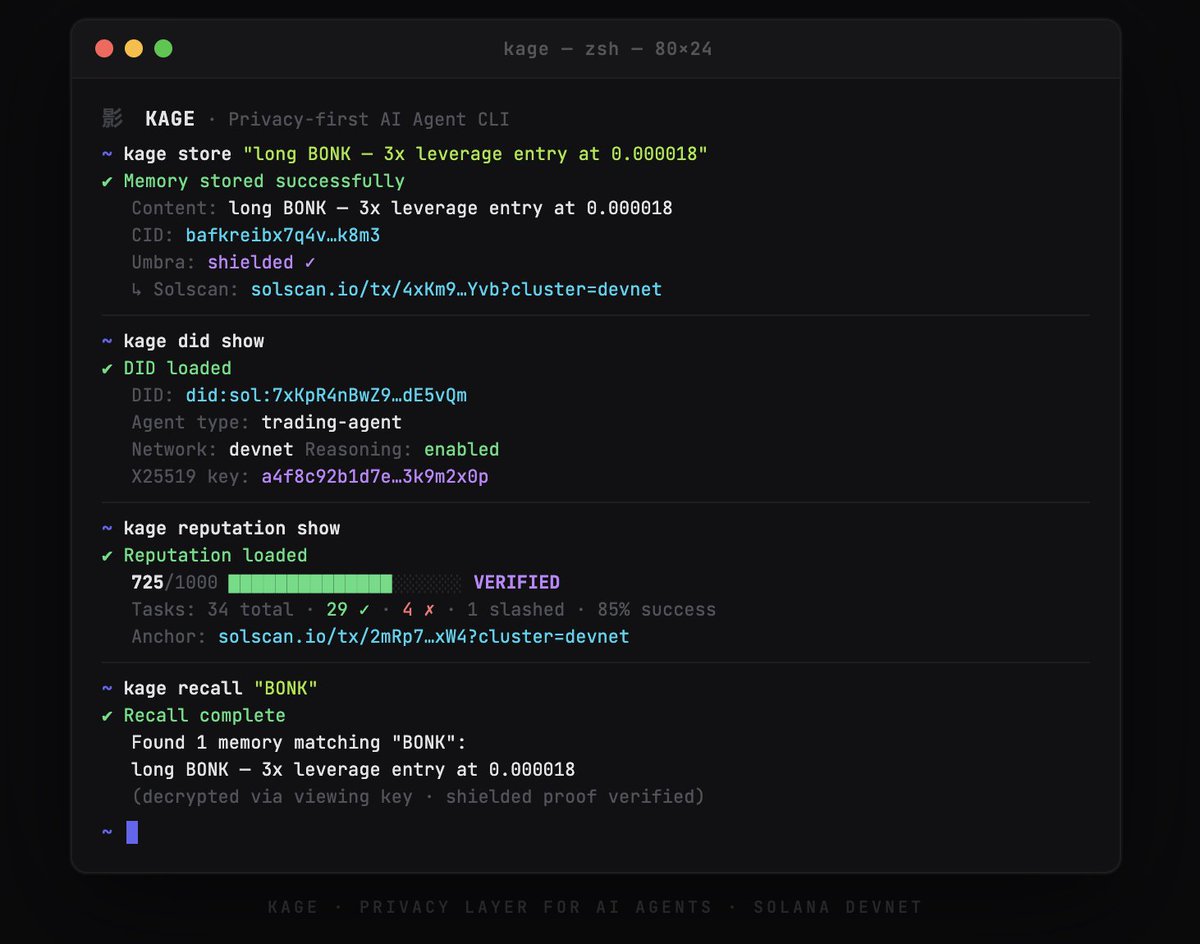
Task: Click the 'kage reputation show' command
Action: (x=232, y=528)
